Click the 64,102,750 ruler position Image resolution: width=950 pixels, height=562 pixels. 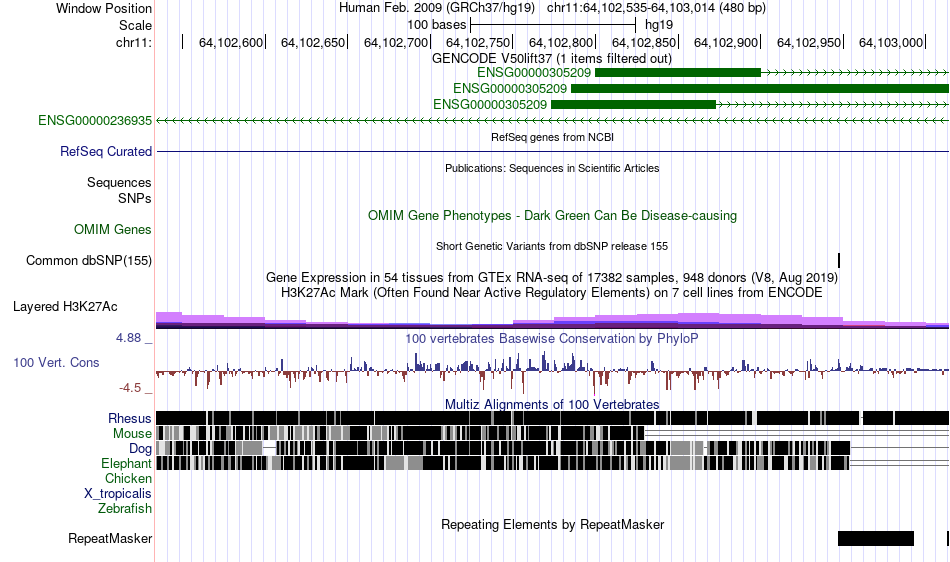pyautogui.click(x=478, y=42)
